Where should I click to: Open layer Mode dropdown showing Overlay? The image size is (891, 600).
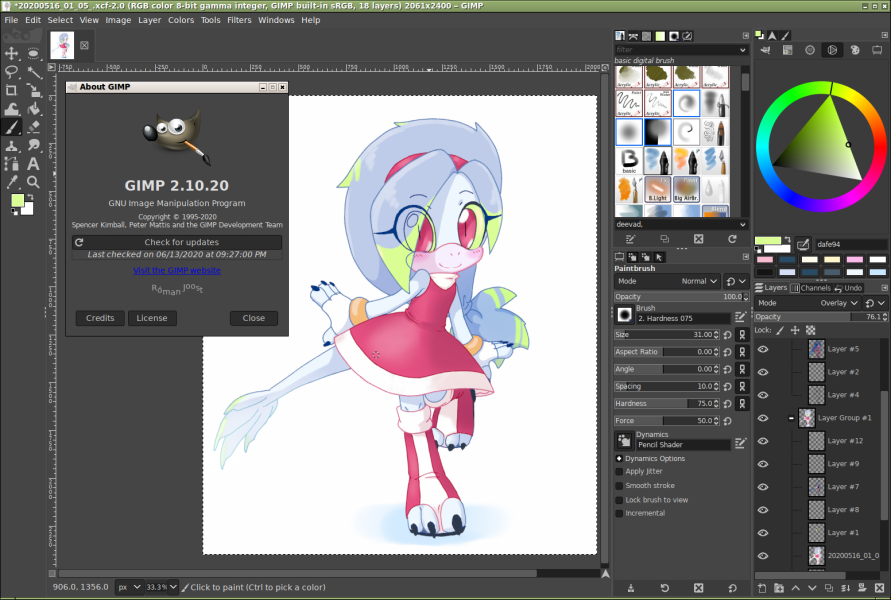(x=807, y=303)
